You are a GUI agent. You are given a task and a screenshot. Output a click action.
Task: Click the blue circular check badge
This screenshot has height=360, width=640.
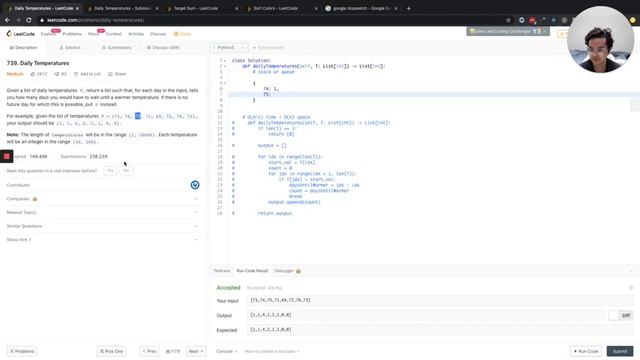[195, 185]
